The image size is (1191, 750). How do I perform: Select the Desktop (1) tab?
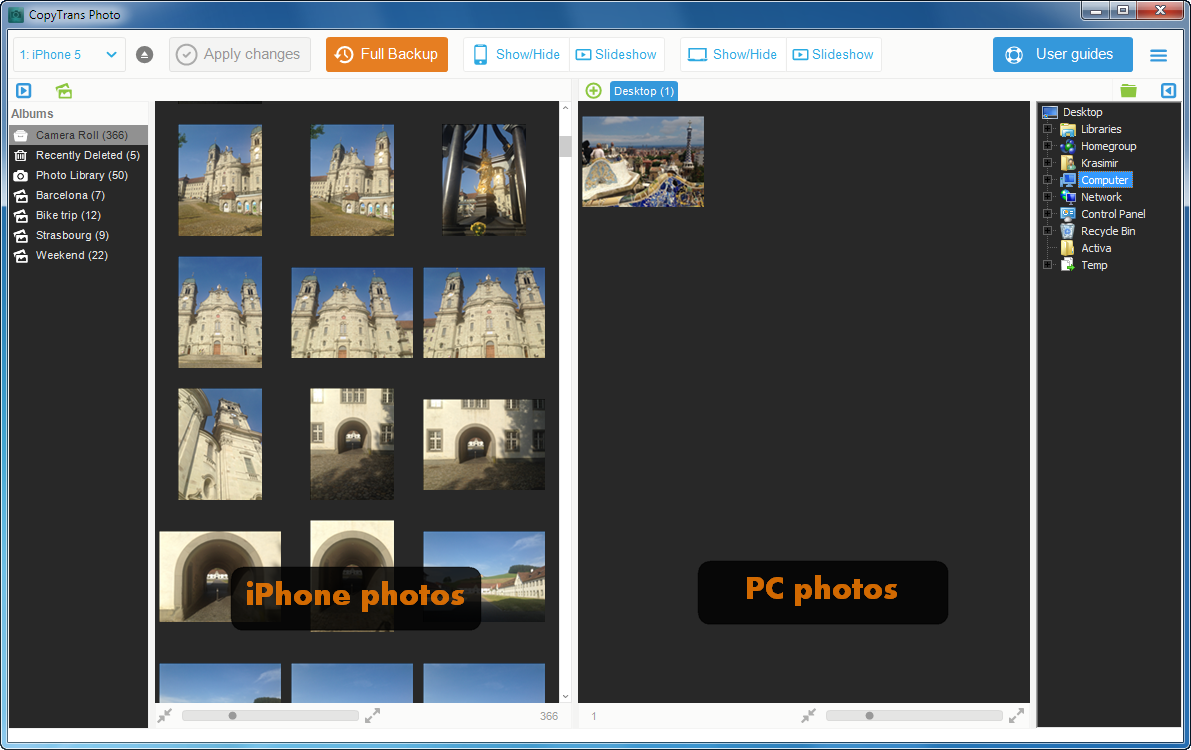pos(643,91)
